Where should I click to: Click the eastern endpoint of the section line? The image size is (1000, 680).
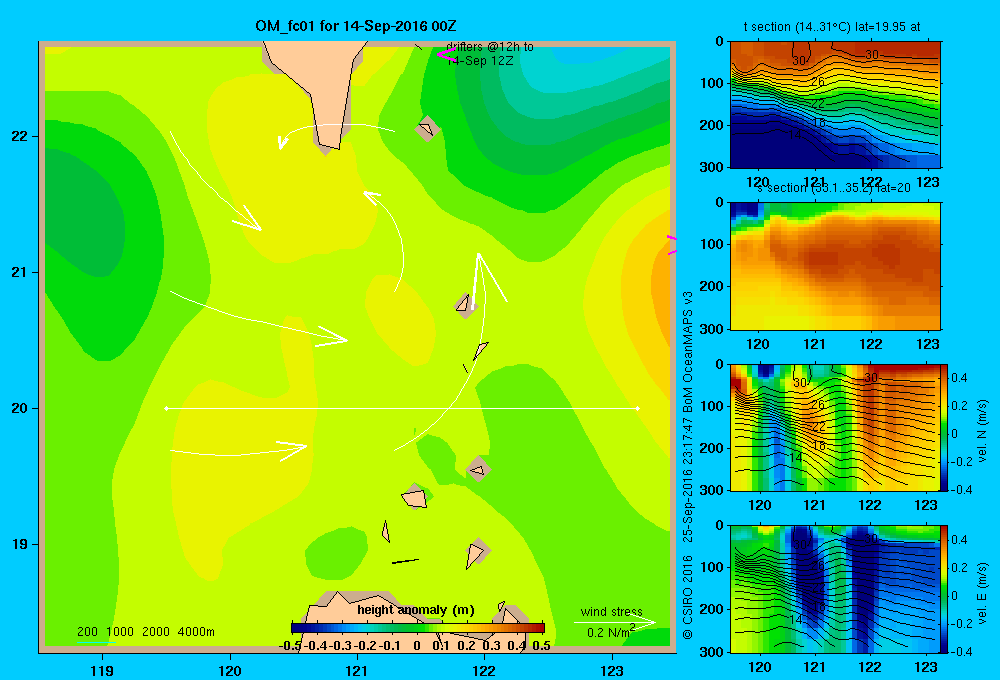point(638,408)
